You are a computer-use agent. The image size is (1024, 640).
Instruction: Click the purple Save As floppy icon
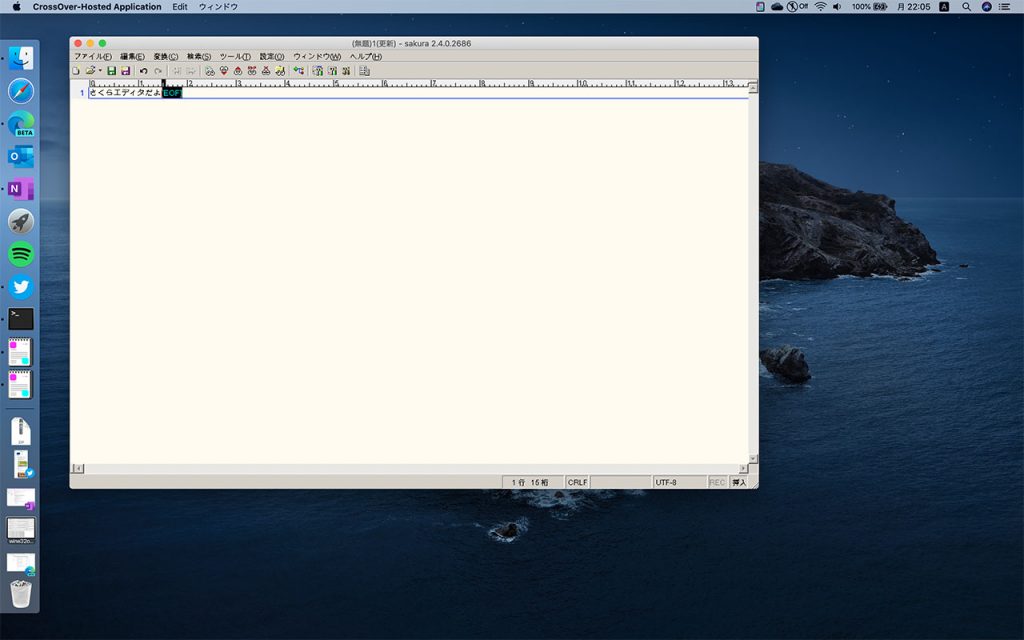125,71
